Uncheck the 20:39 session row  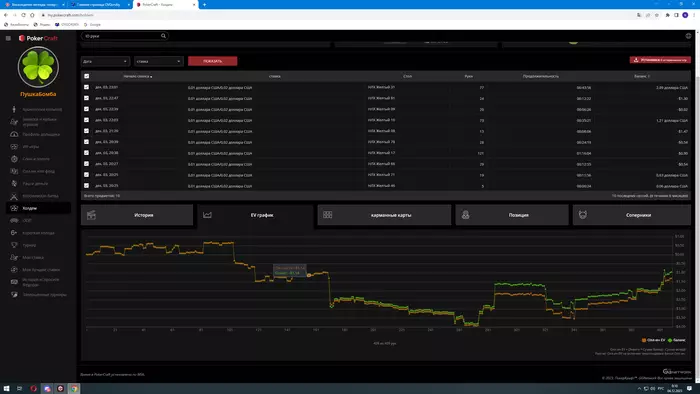coord(87,142)
